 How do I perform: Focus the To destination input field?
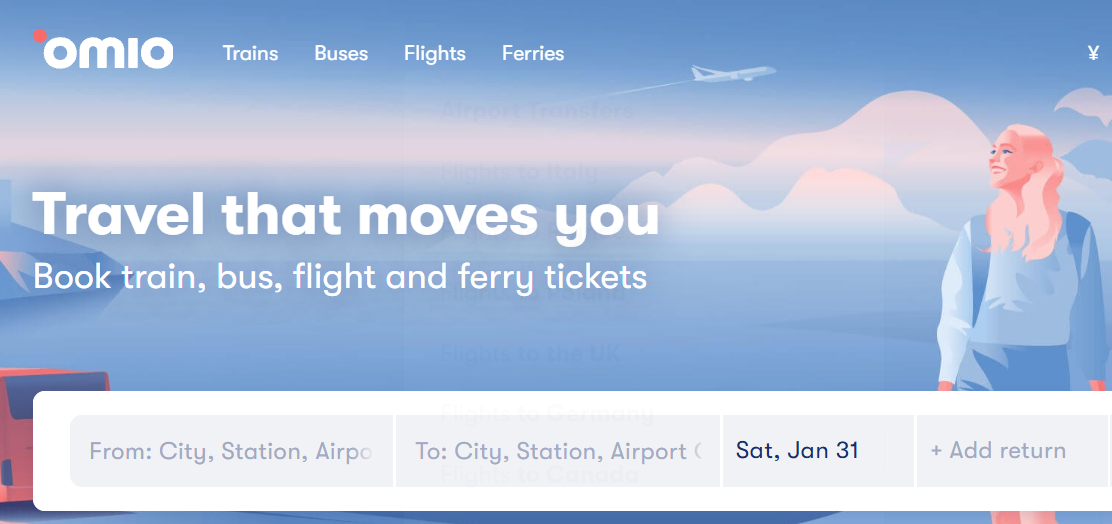coord(557,451)
